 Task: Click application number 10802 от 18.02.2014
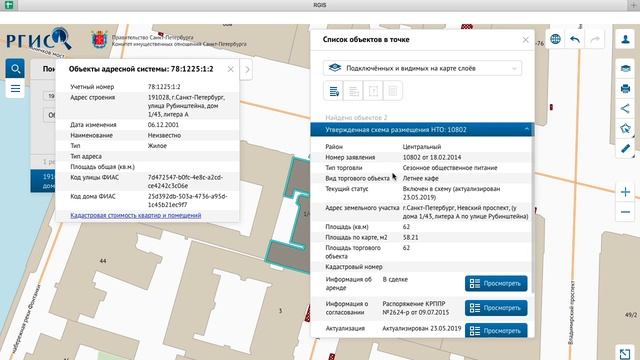432,157
